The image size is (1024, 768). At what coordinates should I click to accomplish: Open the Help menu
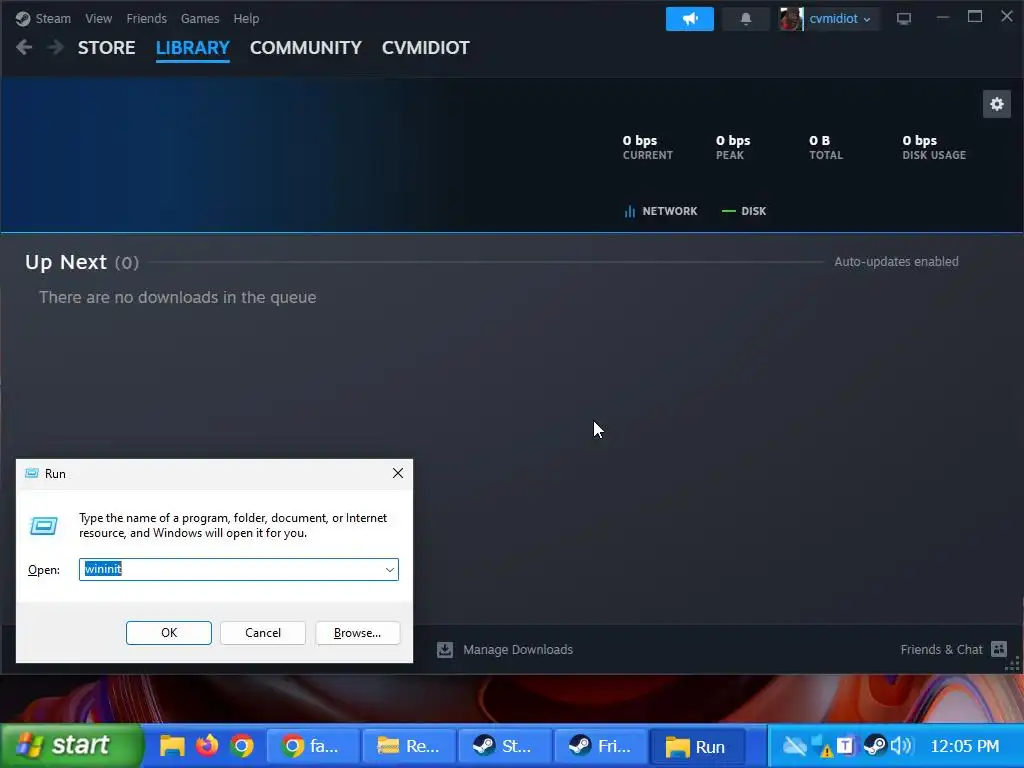pyautogui.click(x=246, y=18)
